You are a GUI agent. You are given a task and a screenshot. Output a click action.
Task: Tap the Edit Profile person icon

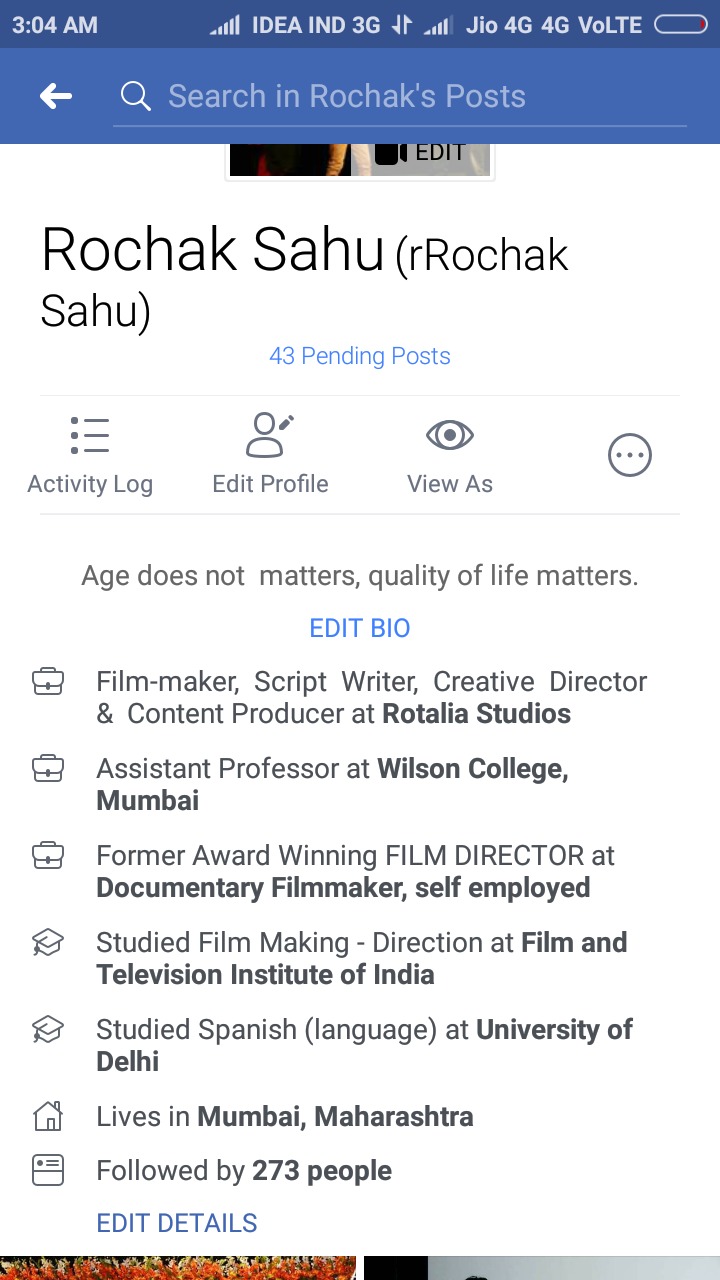coord(270,436)
